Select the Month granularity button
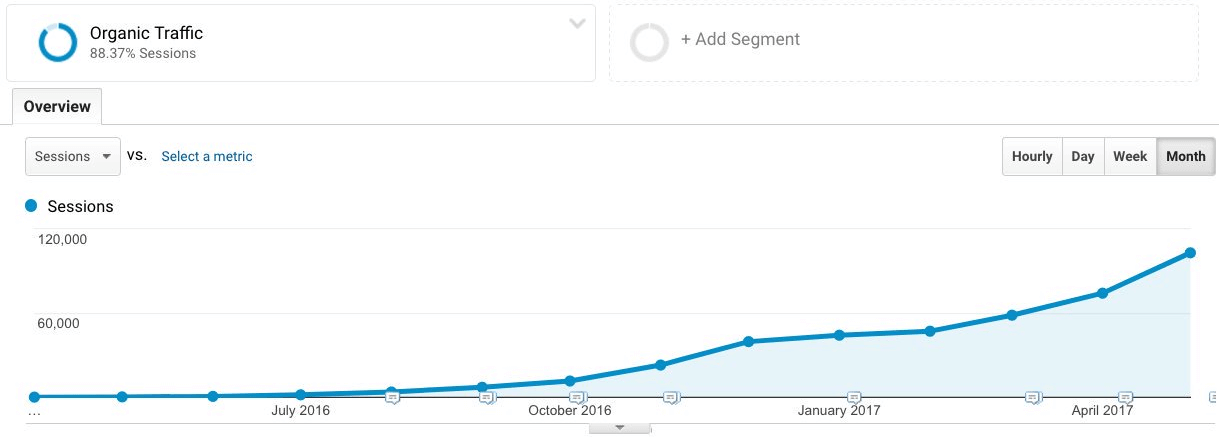 [x=1186, y=156]
